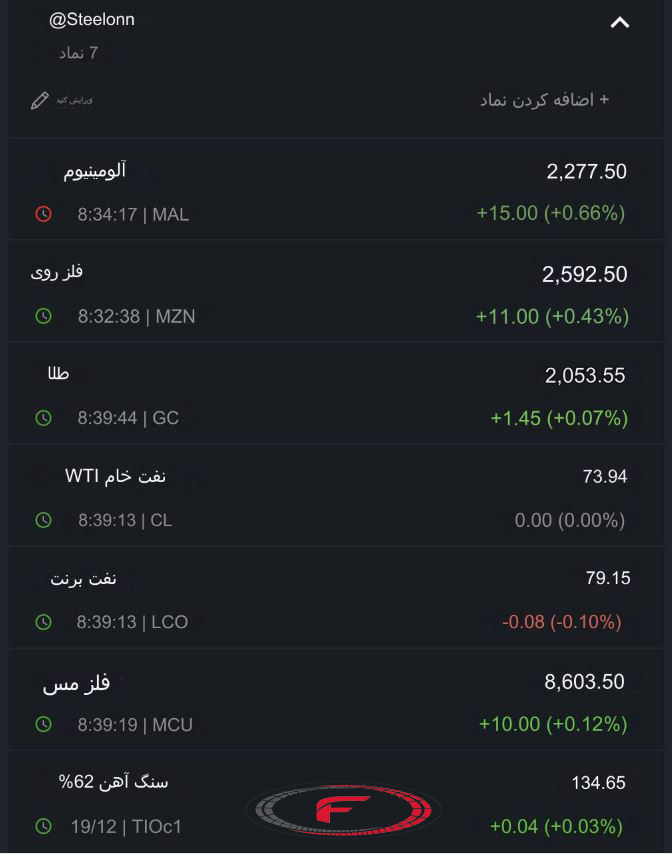The image size is (672, 854).
Task: Select the طلا gold symbol row
Action: point(336,393)
